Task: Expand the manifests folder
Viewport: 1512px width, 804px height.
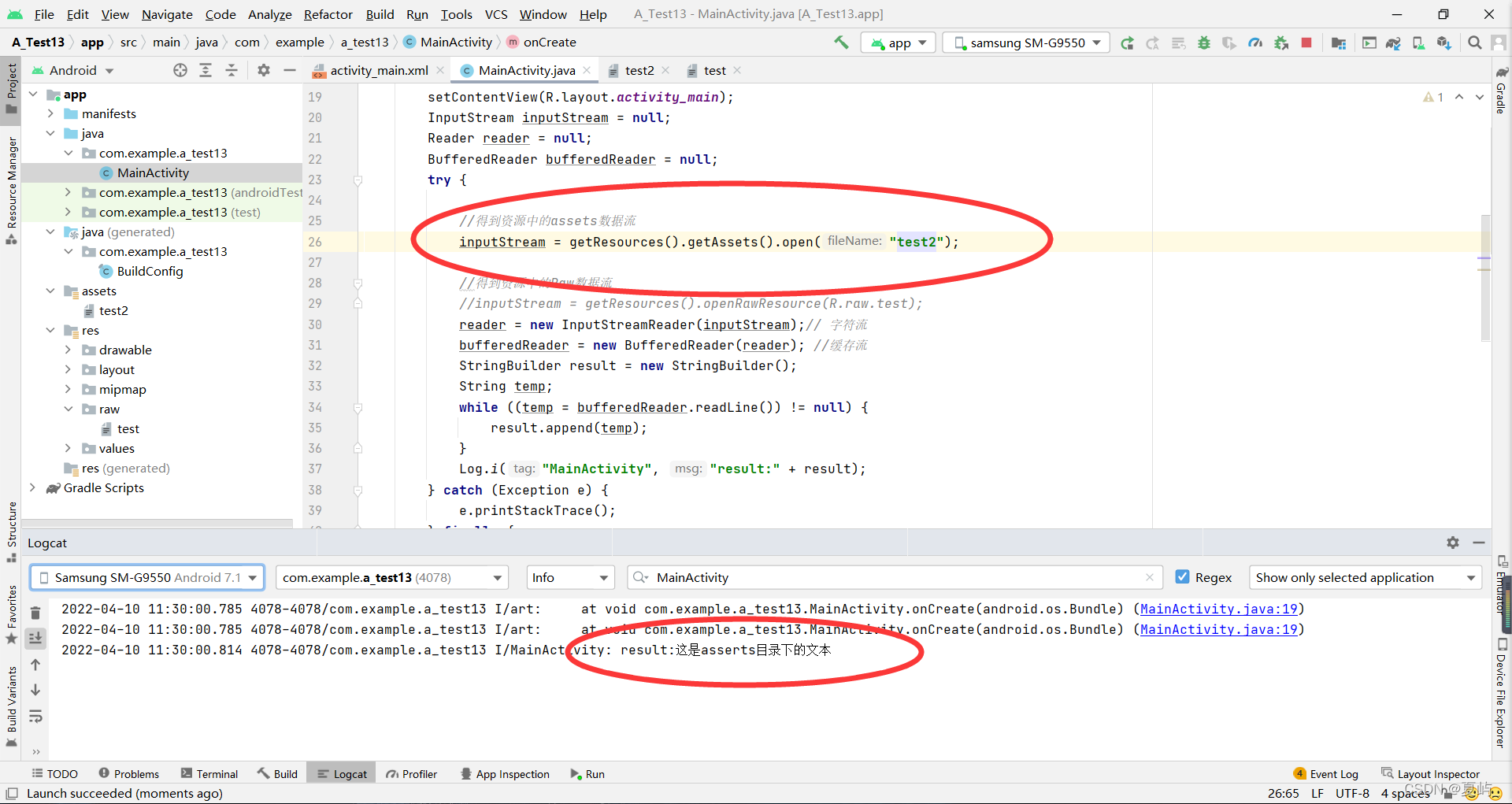Action: point(50,113)
